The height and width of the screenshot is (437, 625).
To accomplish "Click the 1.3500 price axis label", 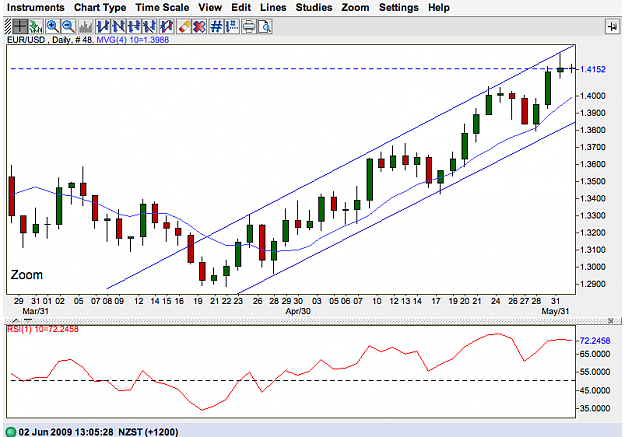I will [593, 181].
